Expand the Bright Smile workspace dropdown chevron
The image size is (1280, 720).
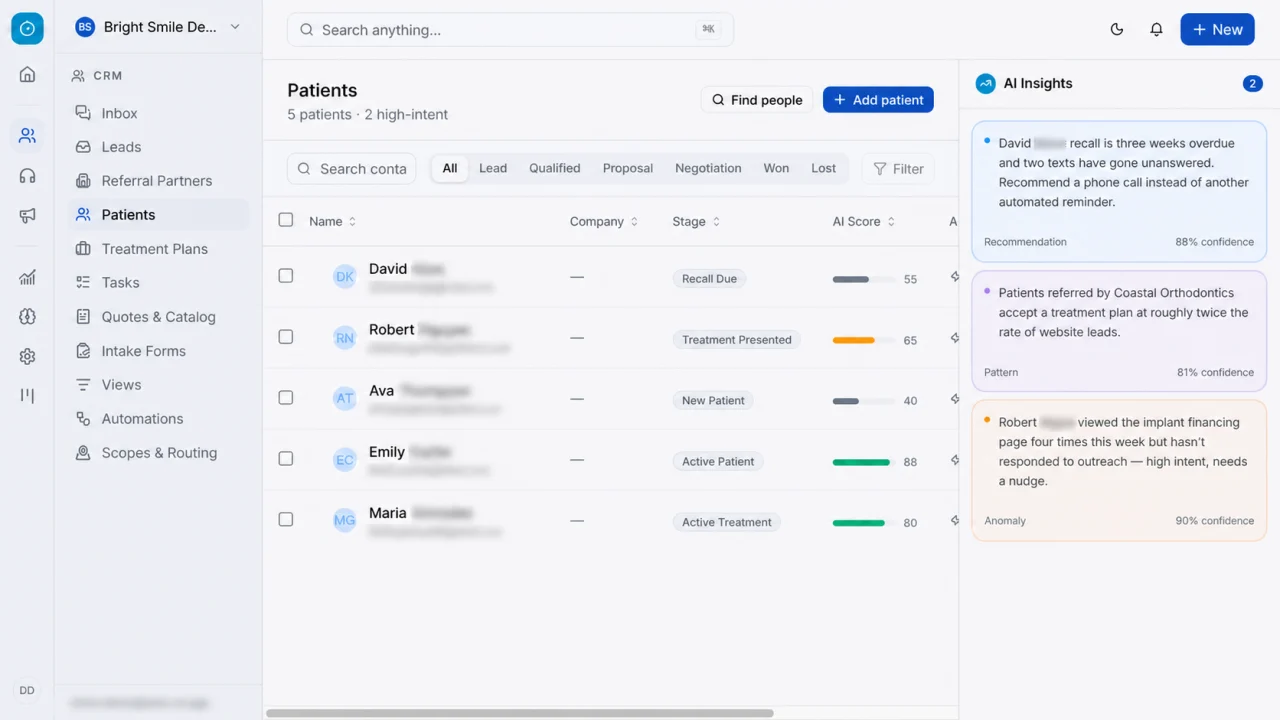coord(235,27)
